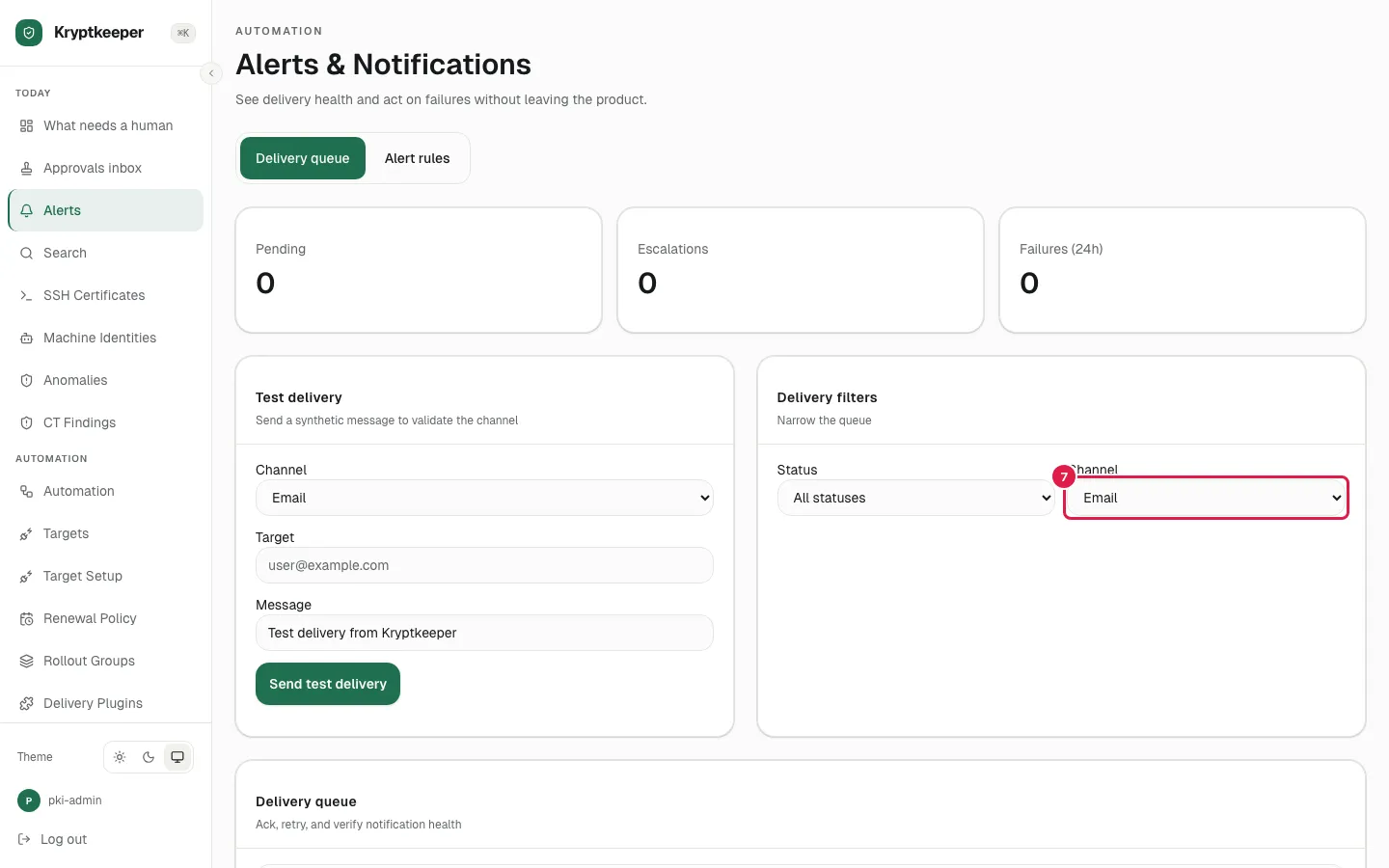Click the Anomalies shield icon
1389x868 pixels.
click(27, 380)
